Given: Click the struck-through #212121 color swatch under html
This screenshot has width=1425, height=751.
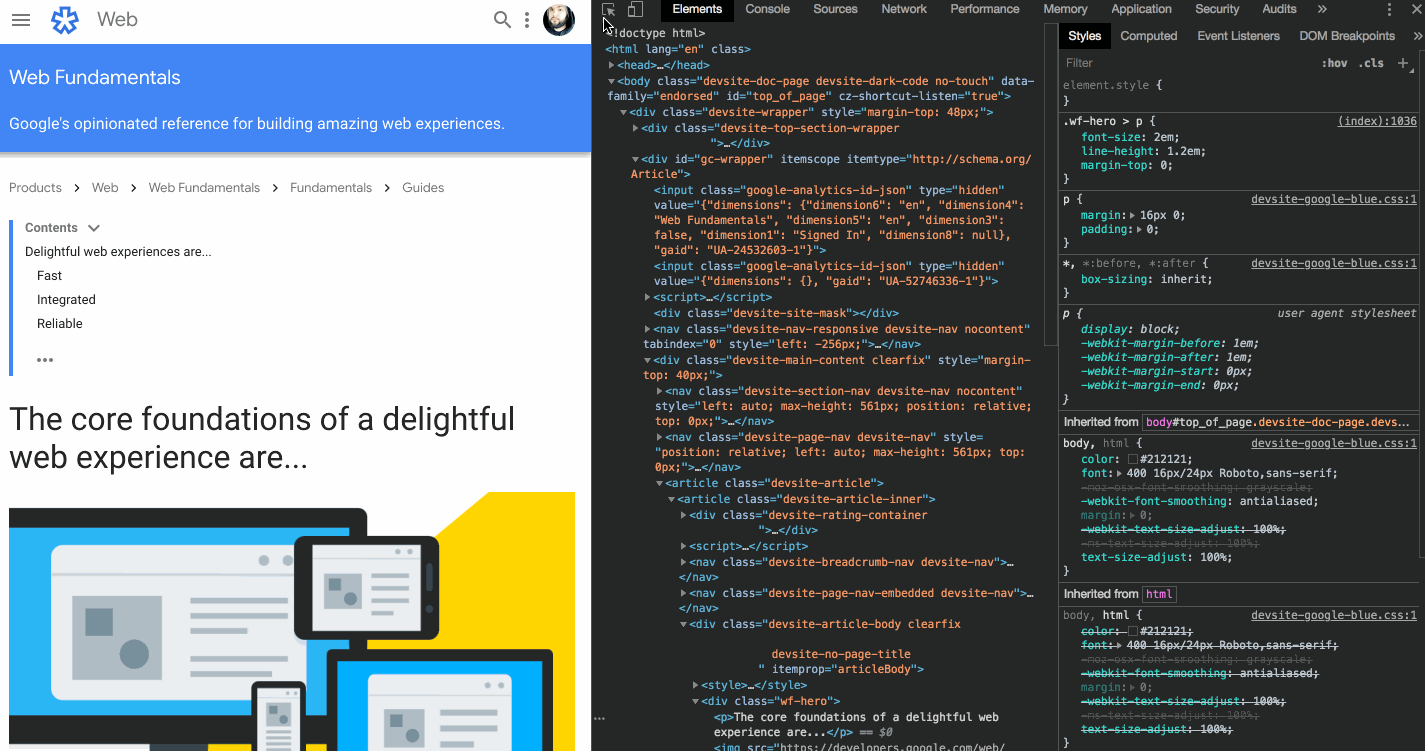Looking at the screenshot, I should pos(1132,632).
